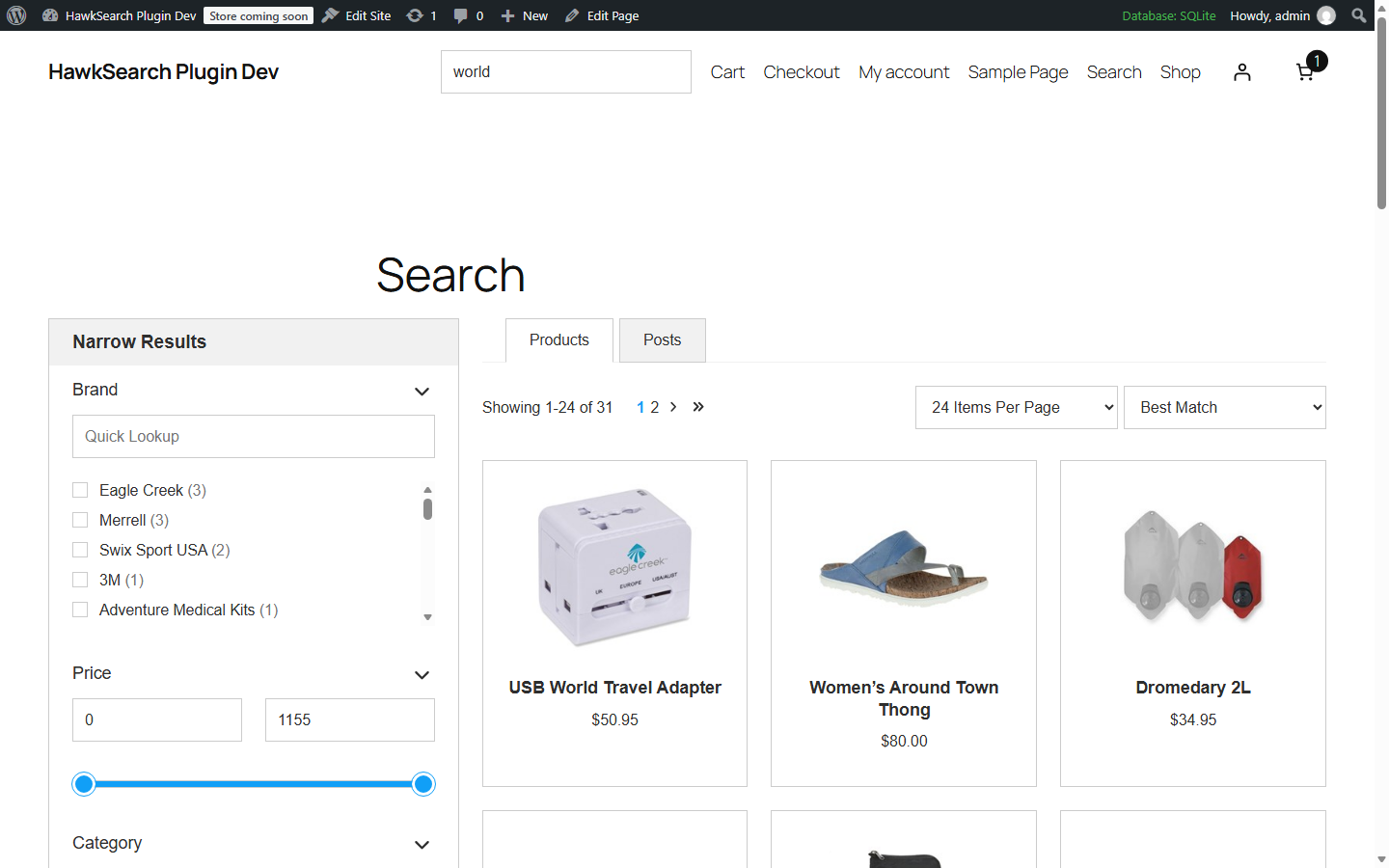This screenshot has width=1389, height=868.
Task: Open Dromedary 2L title link
Action: [1193, 688]
